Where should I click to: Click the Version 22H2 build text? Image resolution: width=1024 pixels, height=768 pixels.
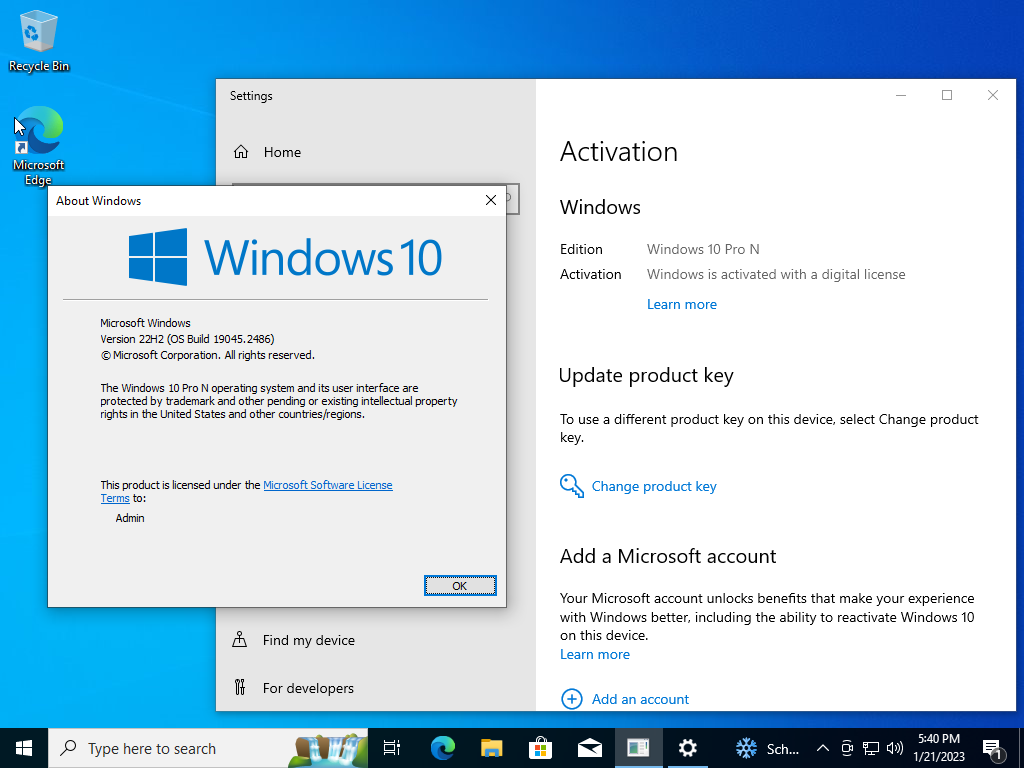187,339
